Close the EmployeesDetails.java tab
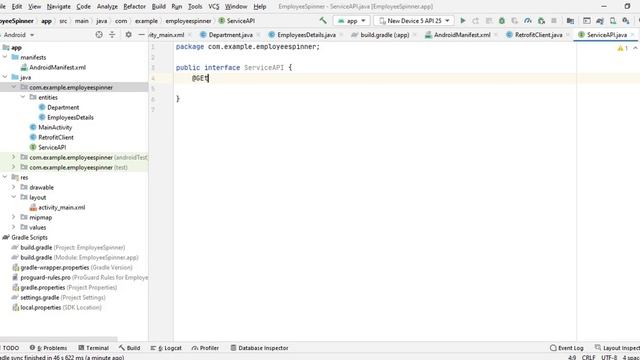The height and width of the screenshot is (360, 640). point(341,35)
